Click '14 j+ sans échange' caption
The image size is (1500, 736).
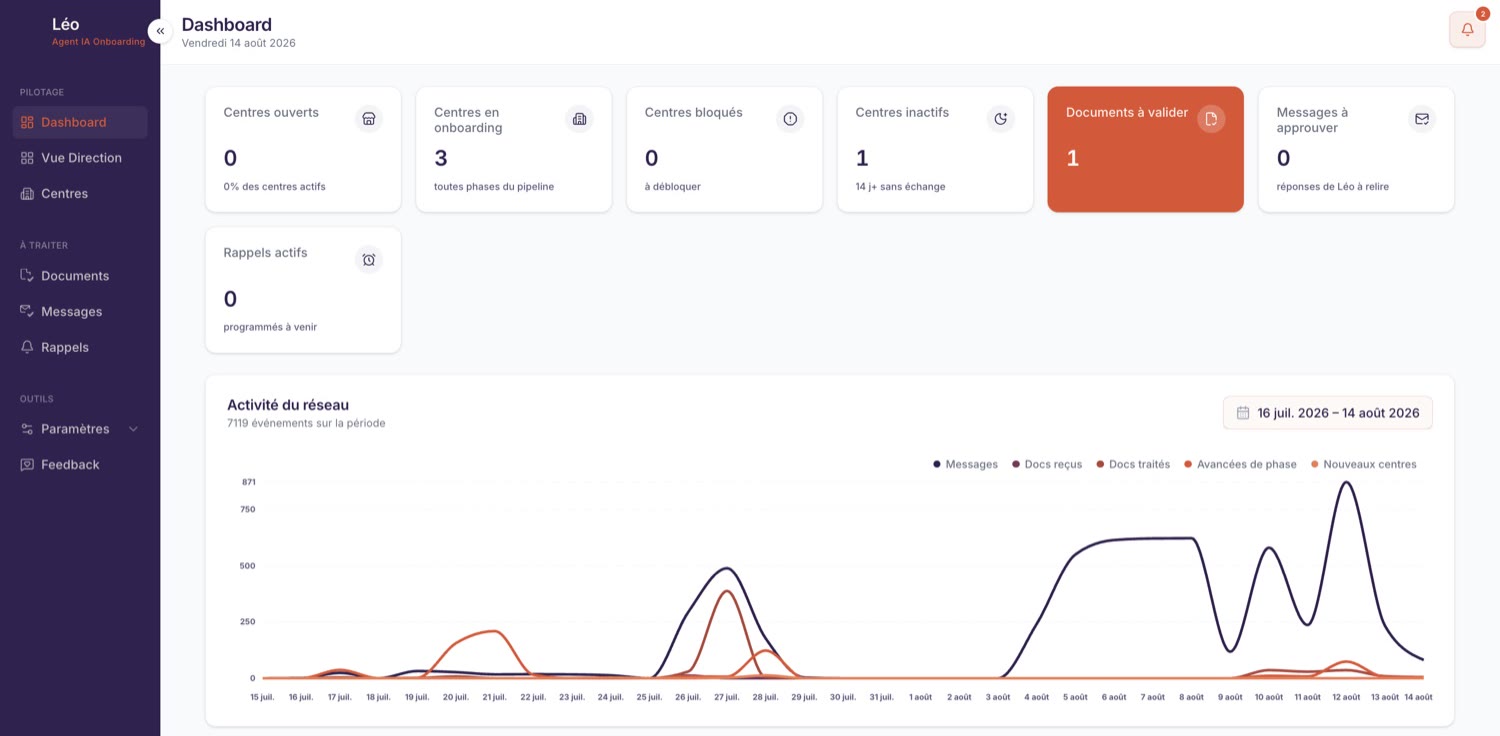pos(900,186)
